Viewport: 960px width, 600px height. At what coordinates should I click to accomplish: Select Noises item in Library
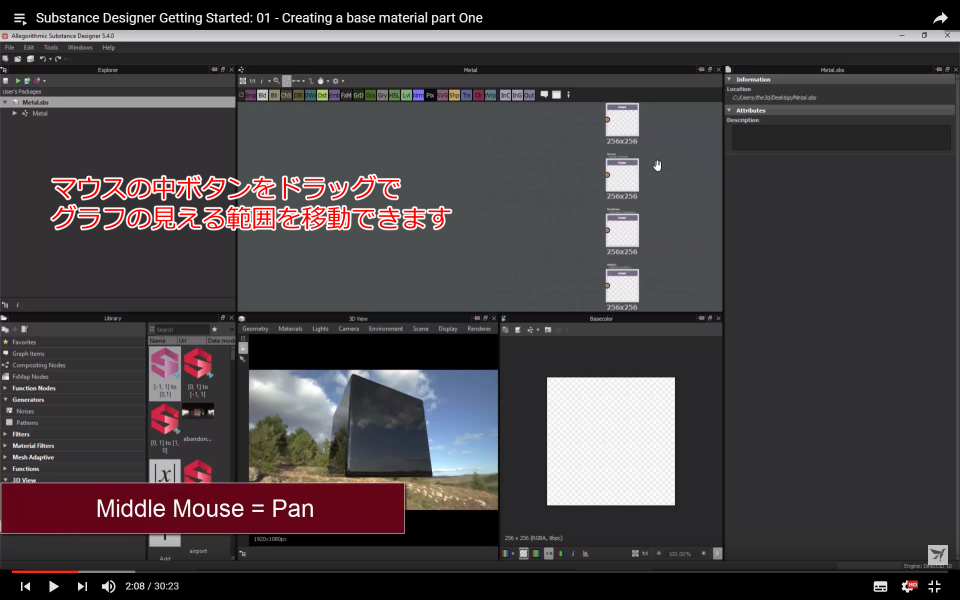(25, 411)
